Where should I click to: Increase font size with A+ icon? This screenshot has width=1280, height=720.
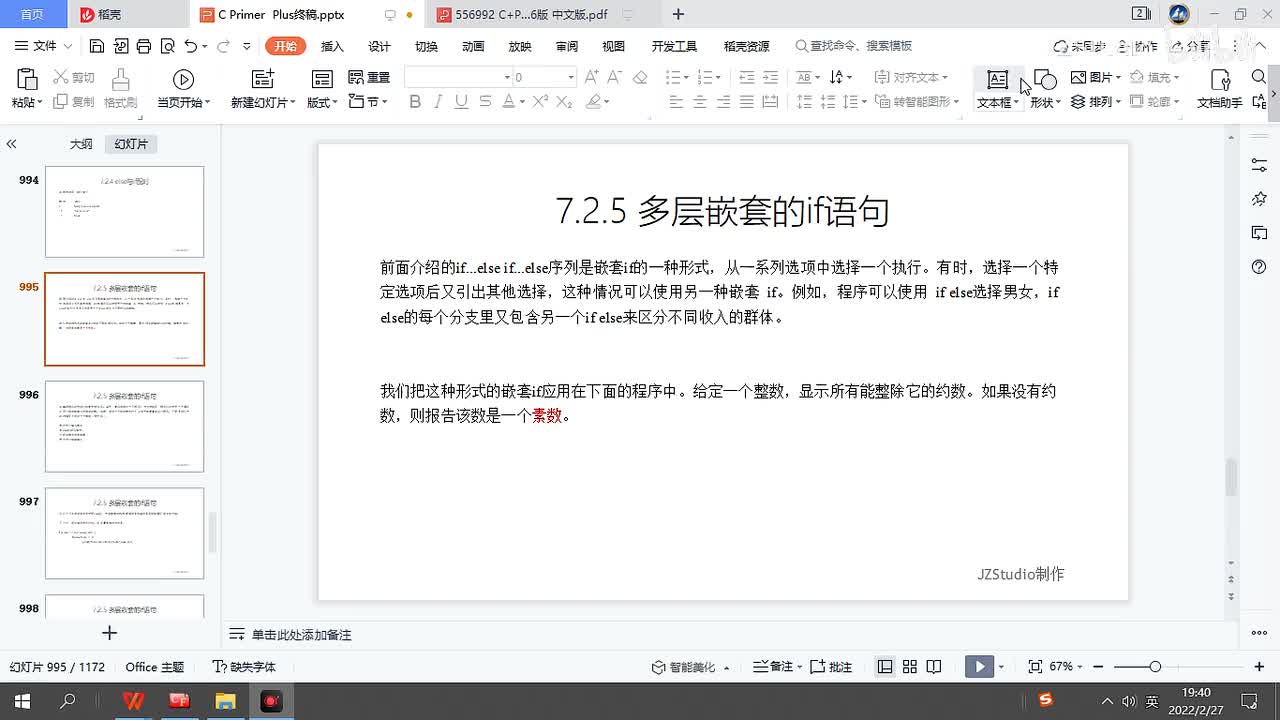591,77
